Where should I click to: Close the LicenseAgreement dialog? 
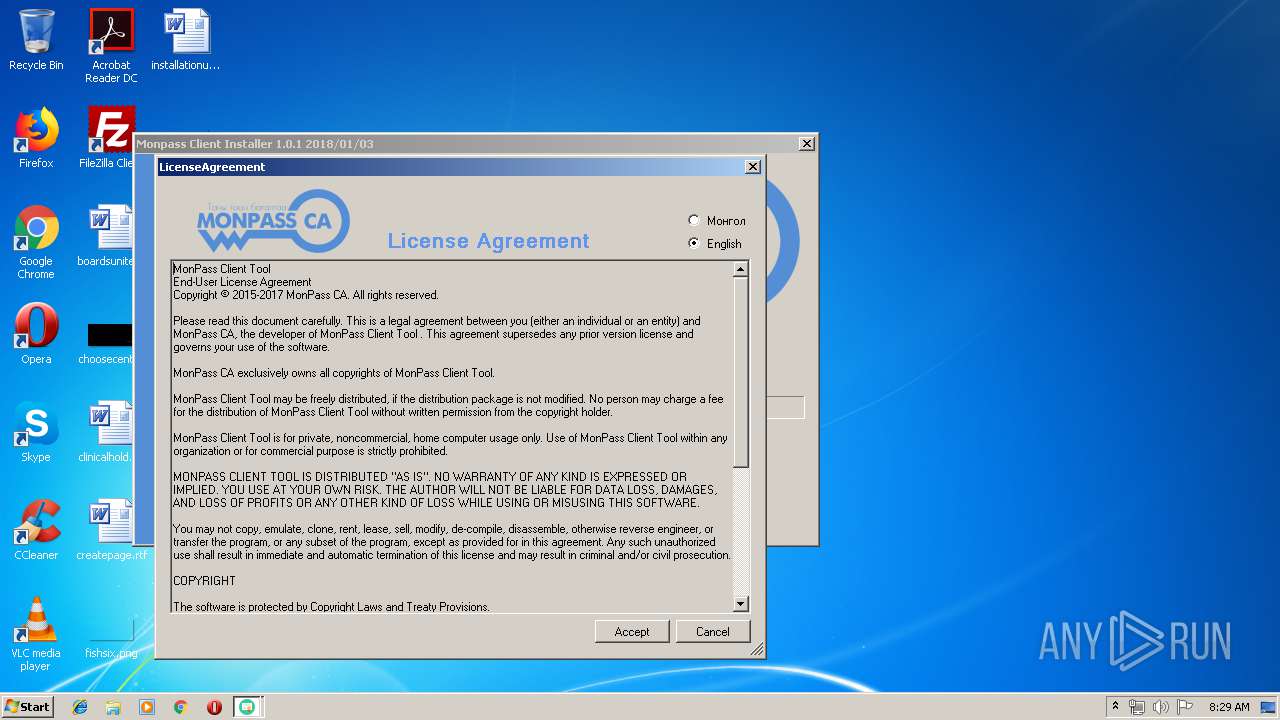click(x=753, y=167)
